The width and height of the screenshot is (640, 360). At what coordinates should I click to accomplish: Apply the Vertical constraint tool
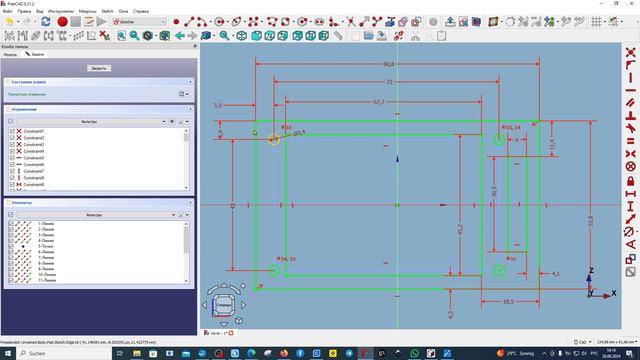[631, 78]
